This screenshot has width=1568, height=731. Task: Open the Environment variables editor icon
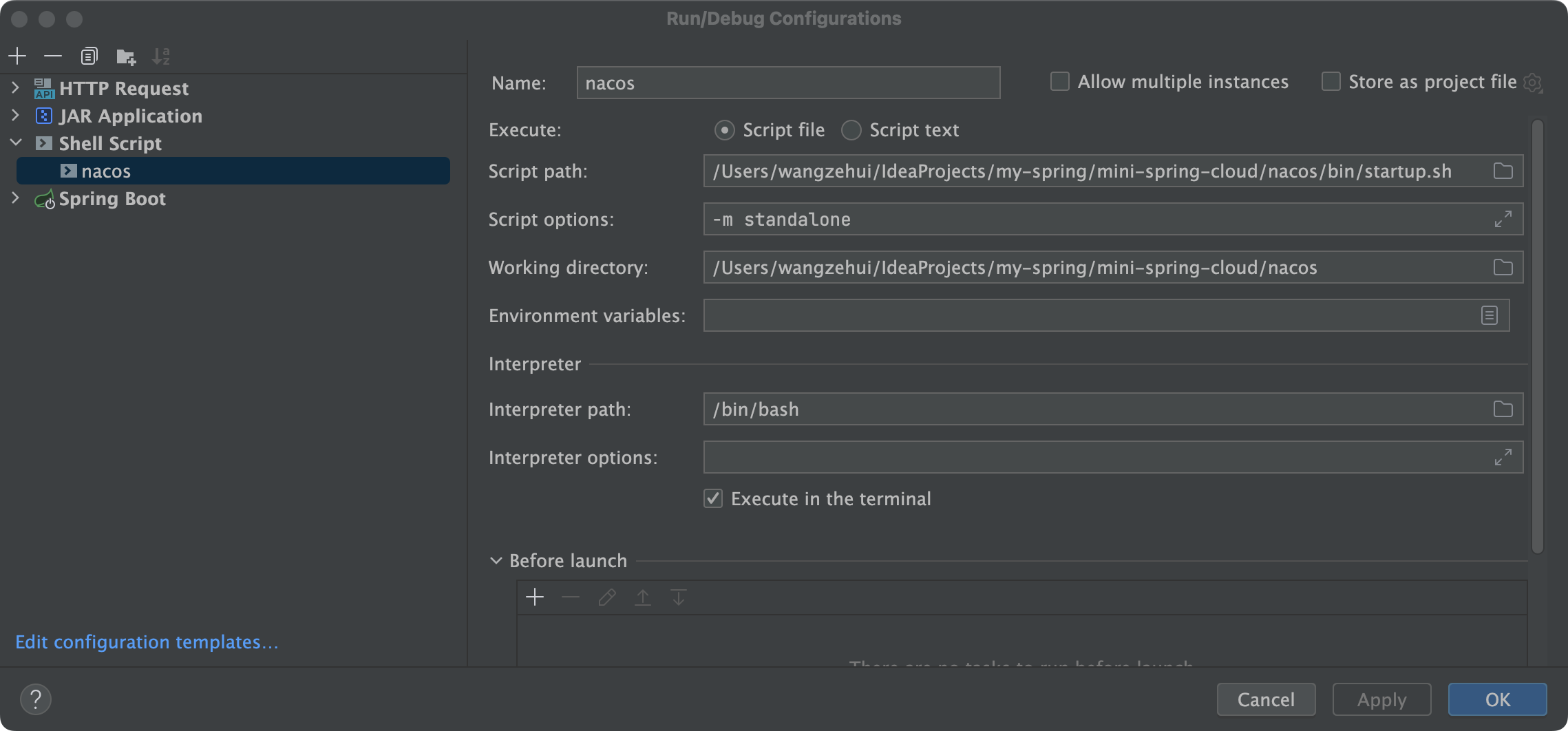click(x=1489, y=315)
